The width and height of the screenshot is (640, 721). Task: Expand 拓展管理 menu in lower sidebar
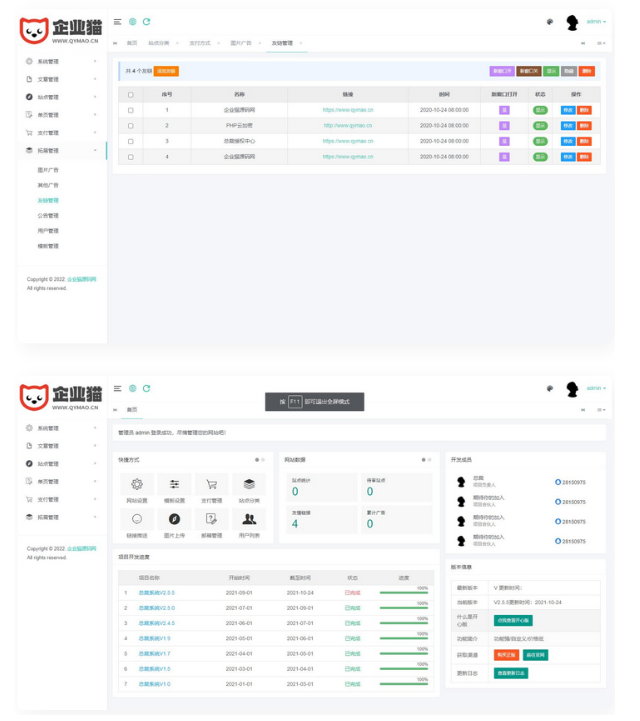pyautogui.click(x=60, y=517)
